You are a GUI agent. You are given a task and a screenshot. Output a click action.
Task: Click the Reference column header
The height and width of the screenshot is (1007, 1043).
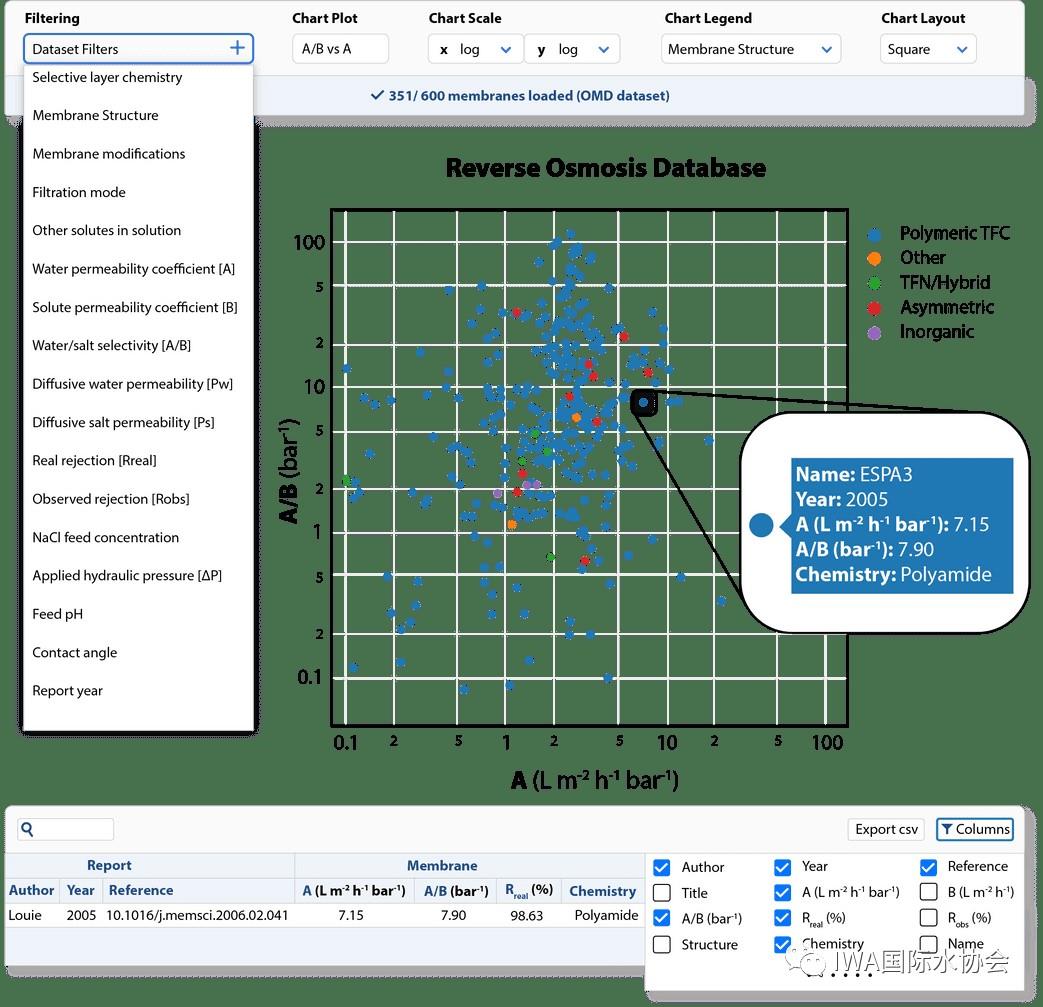[x=141, y=890]
